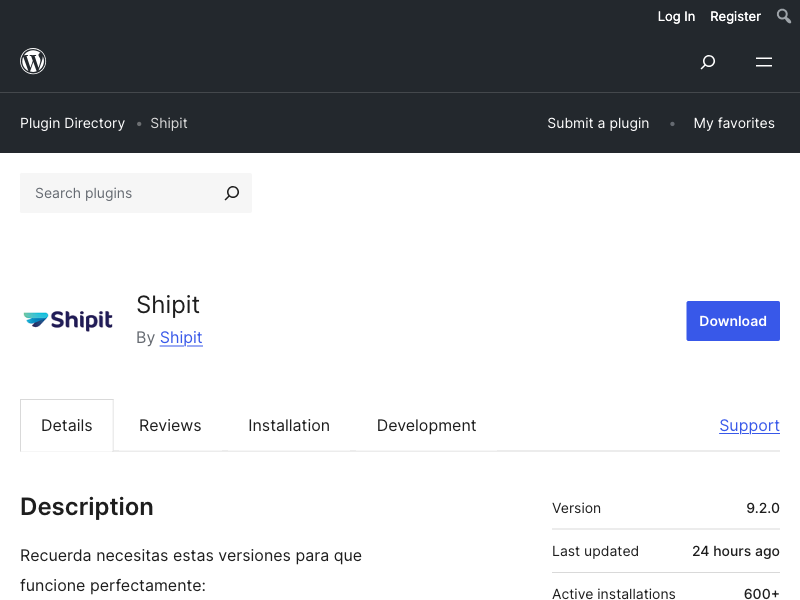The width and height of the screenshot is (800, 600).
Task: Download the Shipit plugin
Action: [x=733, y=321]
